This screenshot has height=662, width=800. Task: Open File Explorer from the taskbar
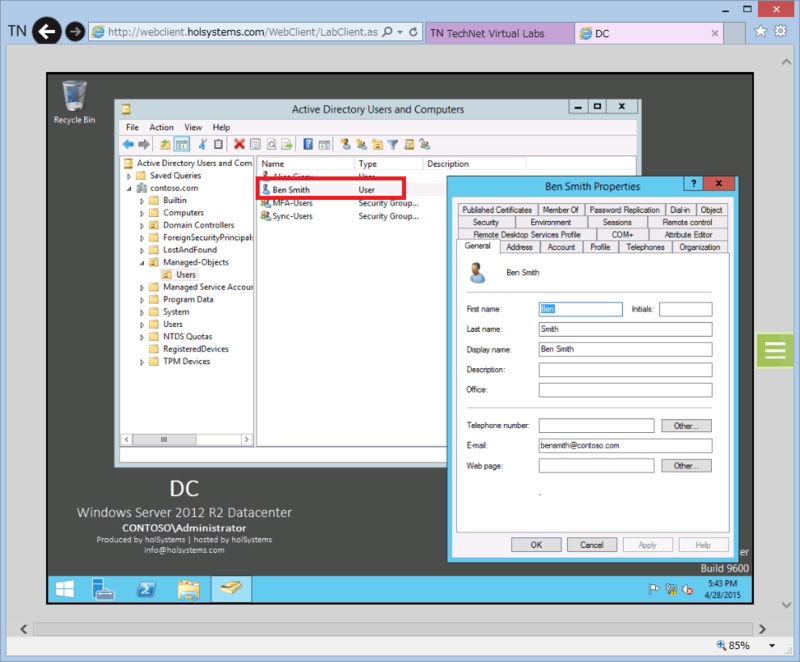click(x=188, y=590)
